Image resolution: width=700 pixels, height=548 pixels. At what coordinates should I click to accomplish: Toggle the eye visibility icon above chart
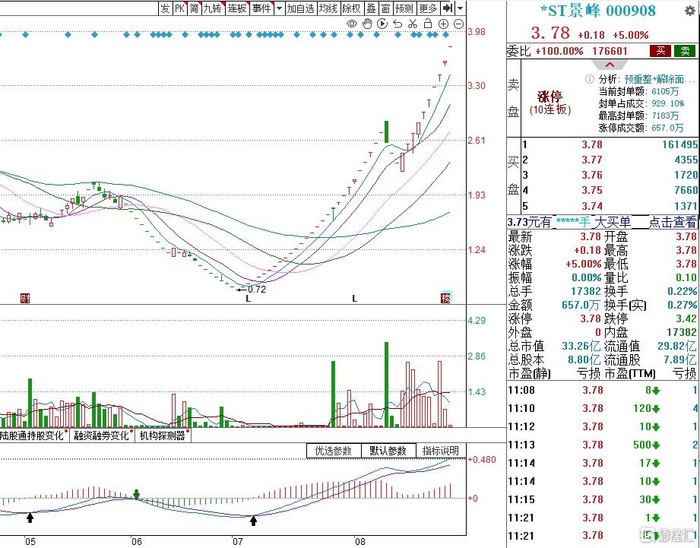(352, 24)
